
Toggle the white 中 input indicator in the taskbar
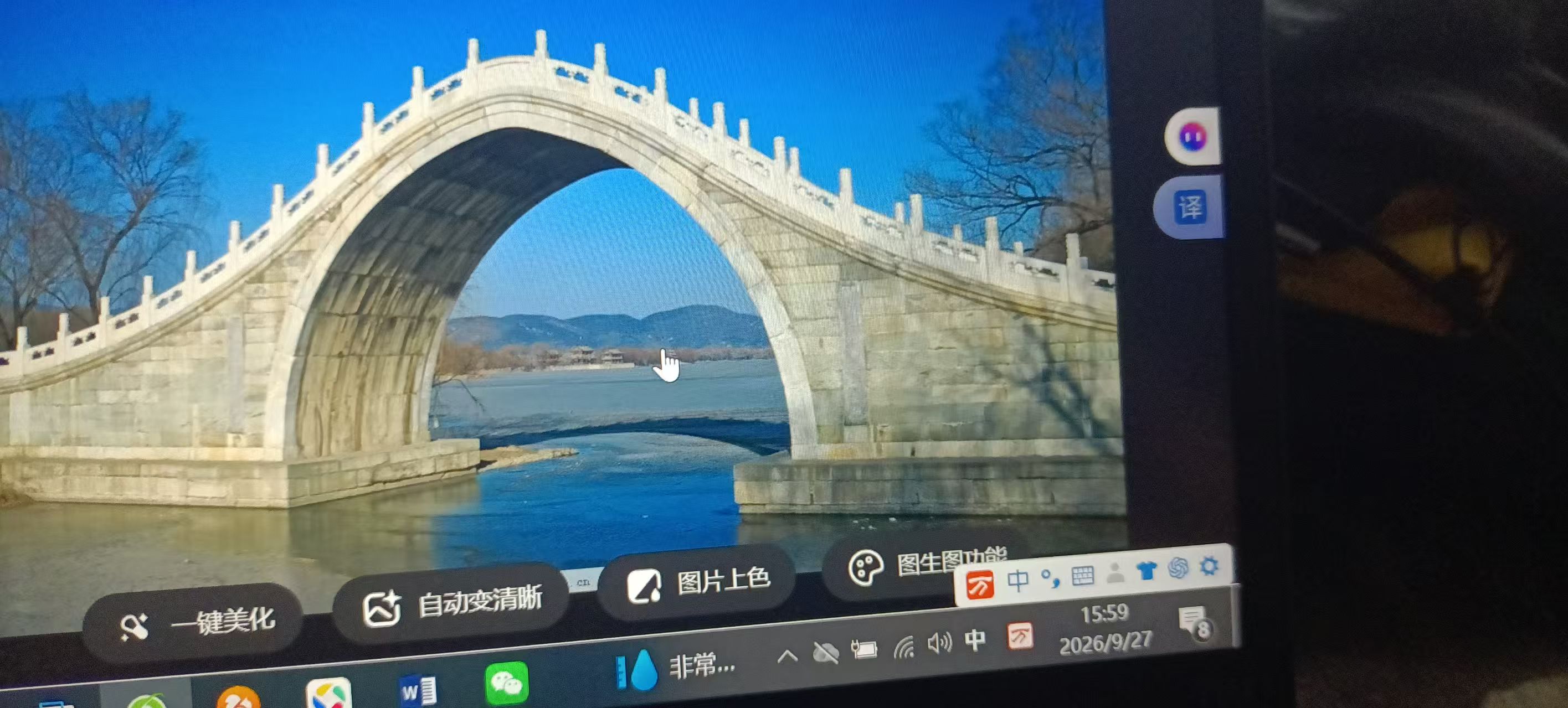(975, 640)
